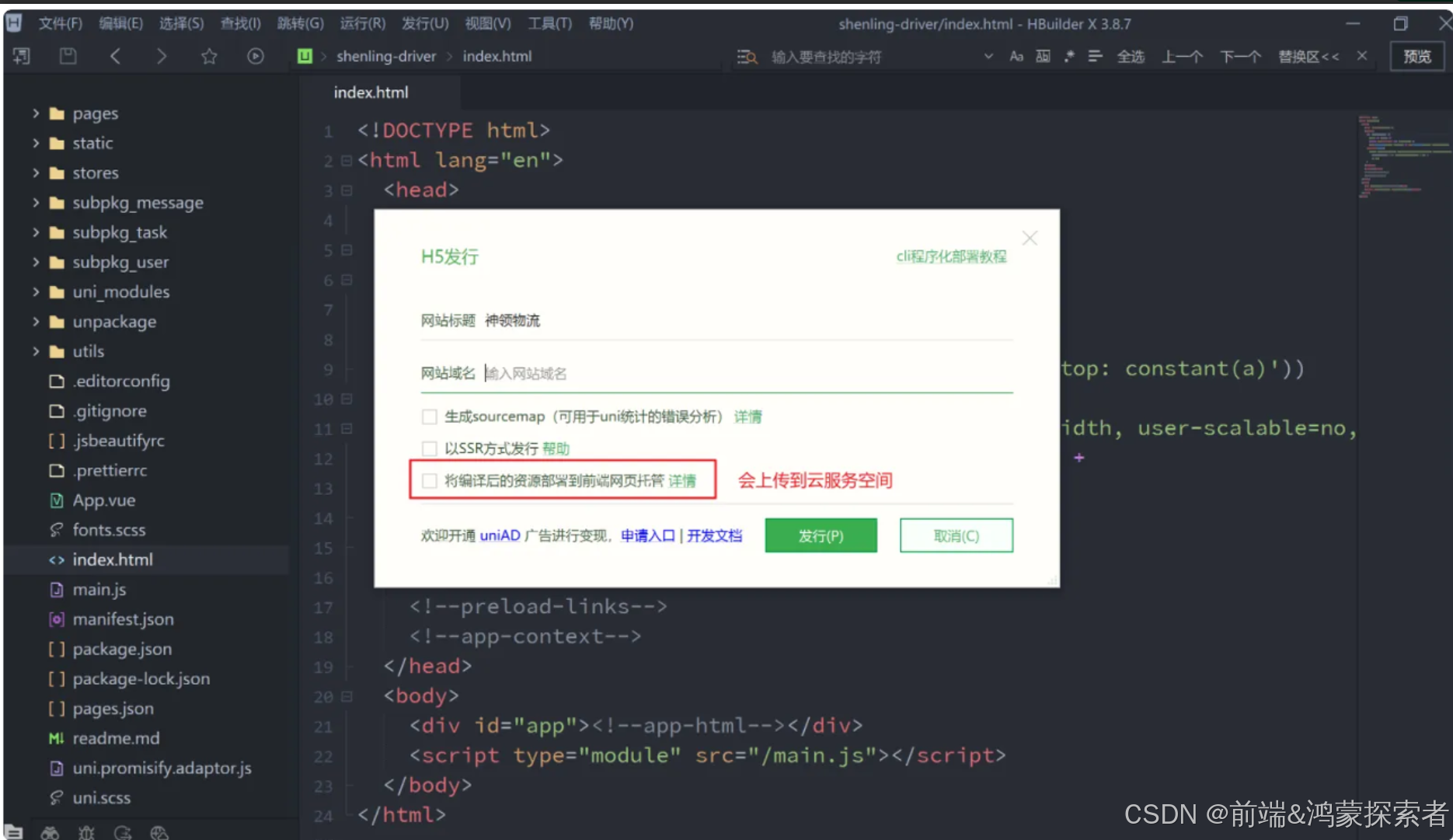1453x840 pixels.
Task: Open the 发行(U) menu
Action: coord(425,23)
